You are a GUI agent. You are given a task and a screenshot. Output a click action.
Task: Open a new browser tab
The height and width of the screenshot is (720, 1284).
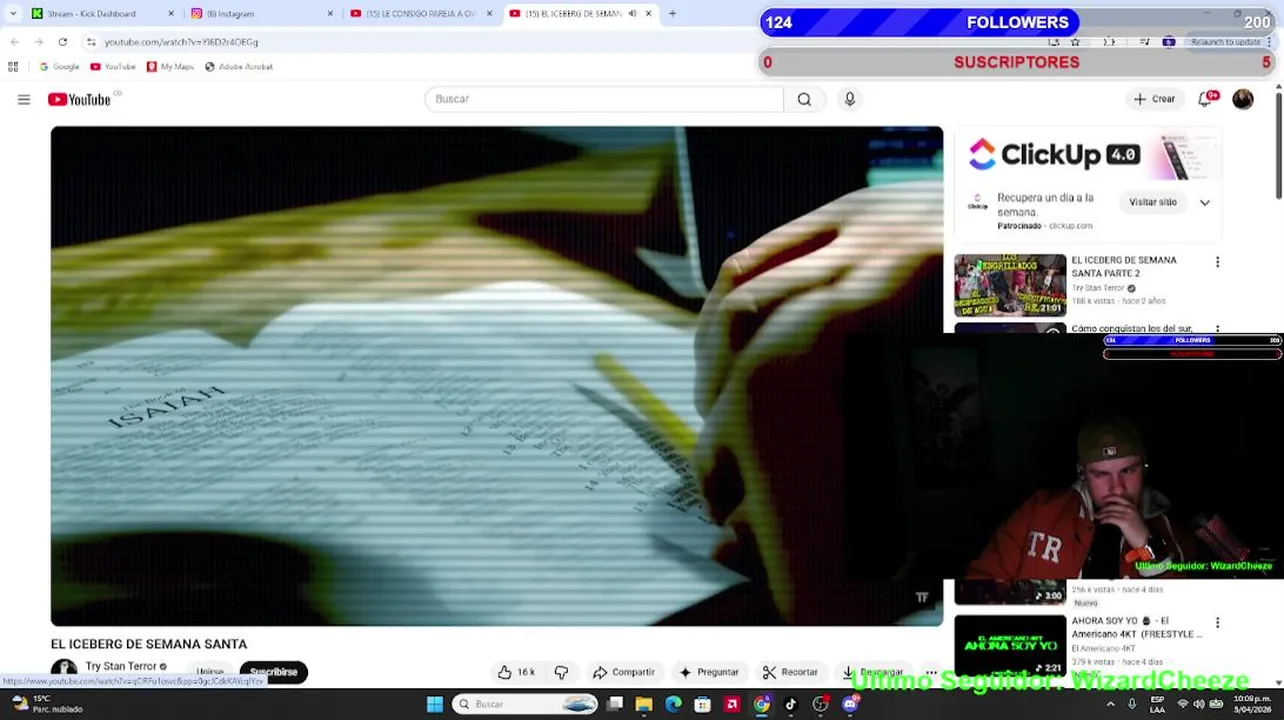tap(672, 14)
